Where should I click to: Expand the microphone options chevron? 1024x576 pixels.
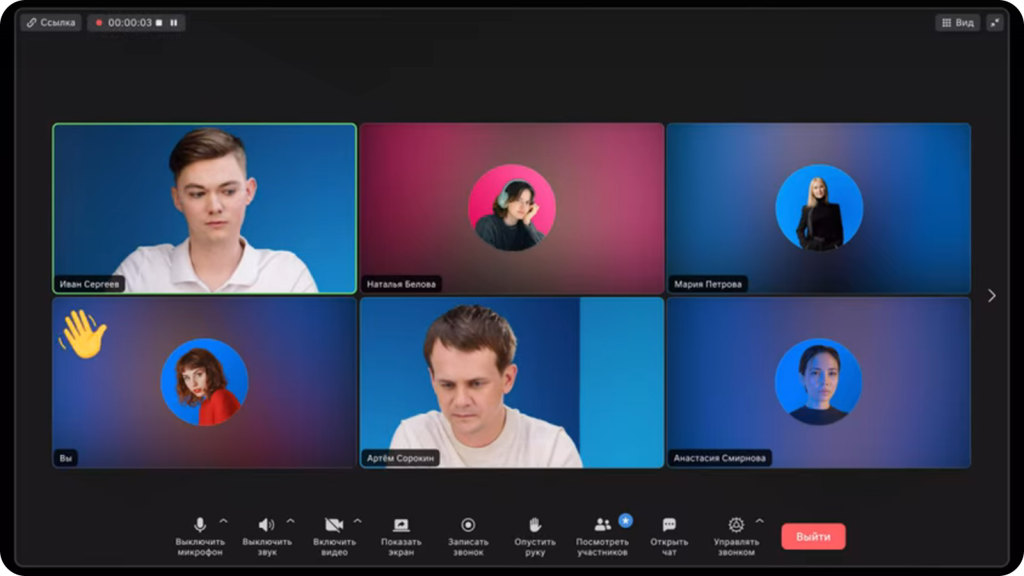pyautogui.click(x=223, y=521)
